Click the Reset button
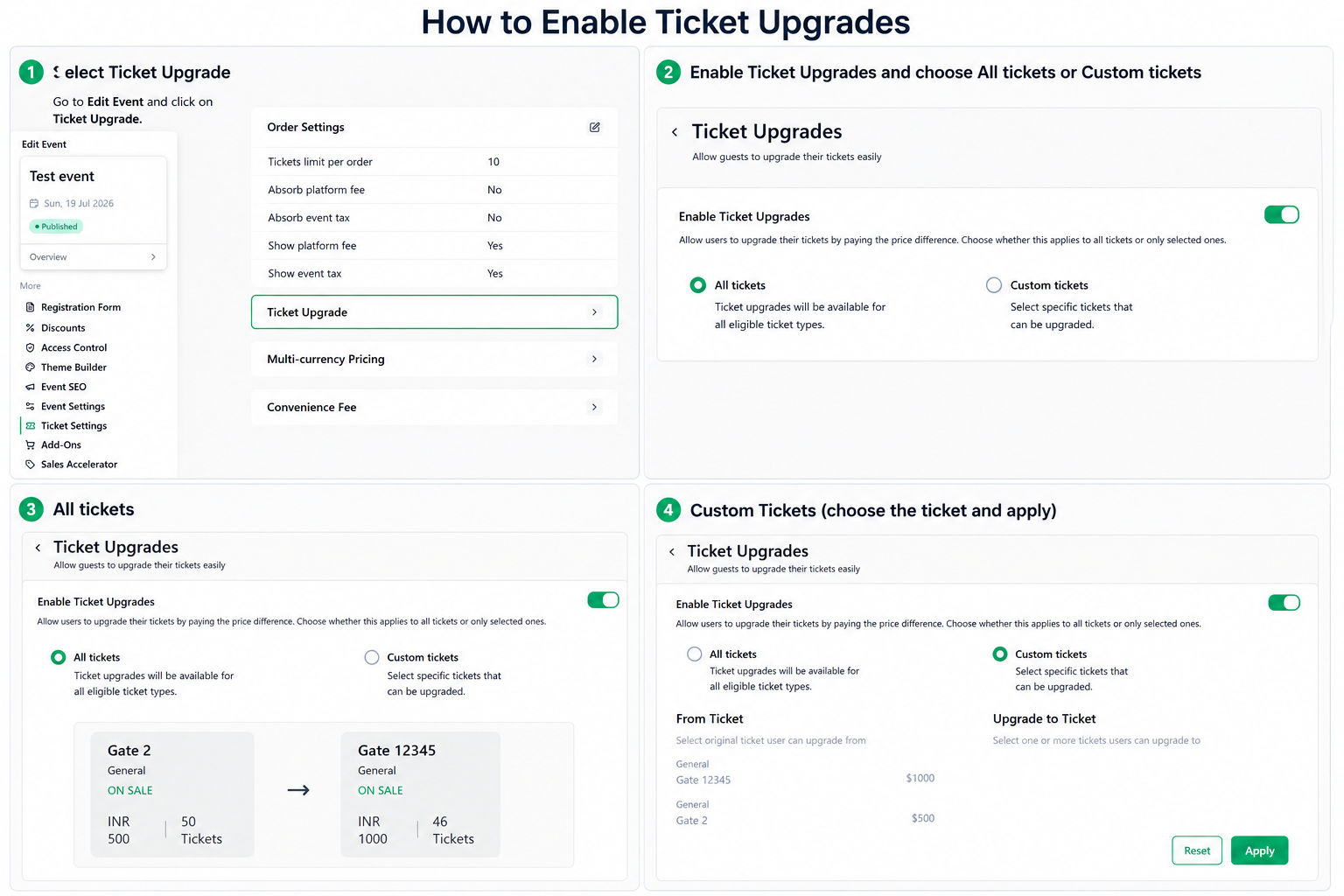This screenshot has width=1344, height=896. click(1197, 850)
